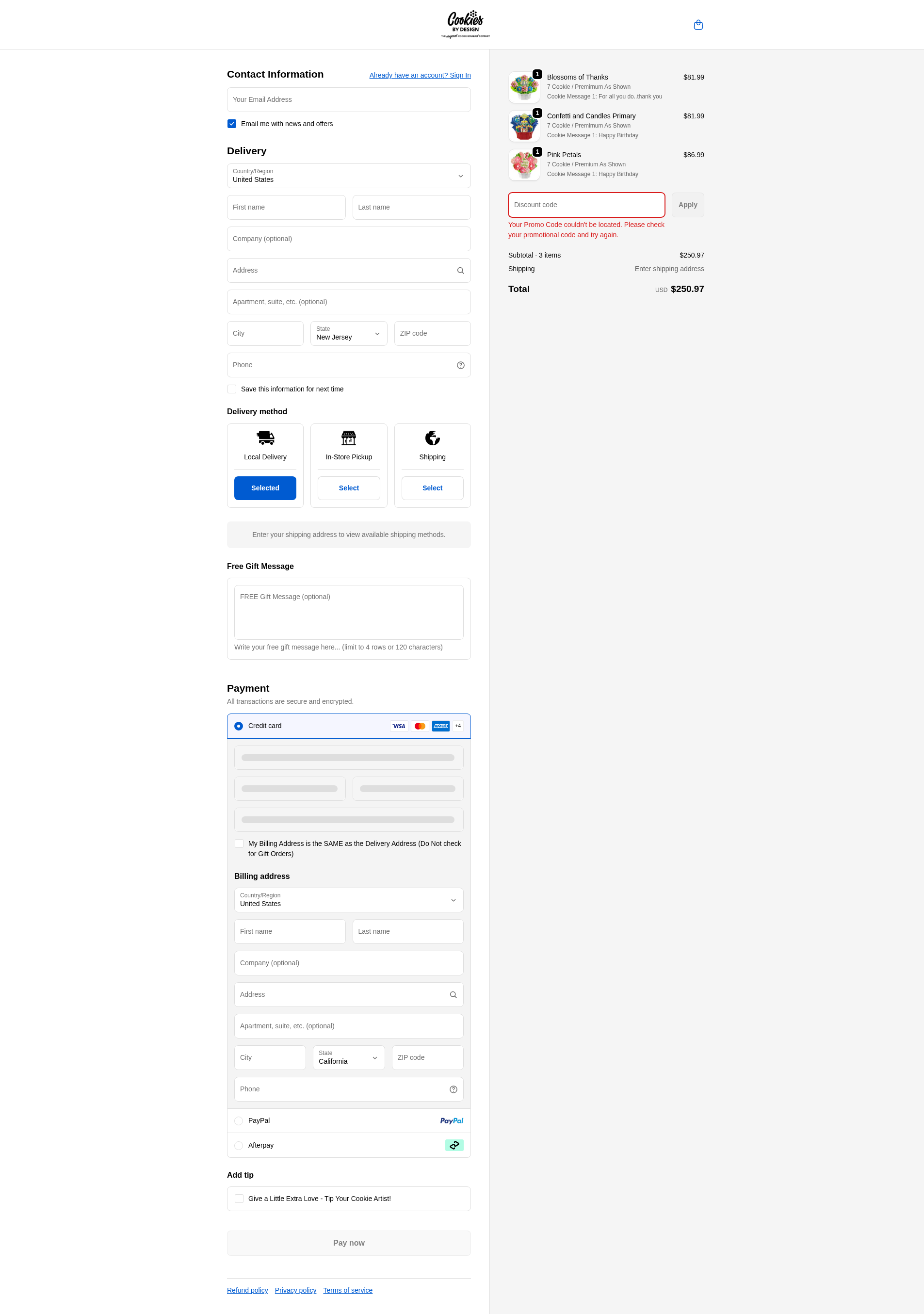This screenshot has height=1314, width=924.
Task: Choose the In-Store Pickup Select option
Action: (348, 488)
